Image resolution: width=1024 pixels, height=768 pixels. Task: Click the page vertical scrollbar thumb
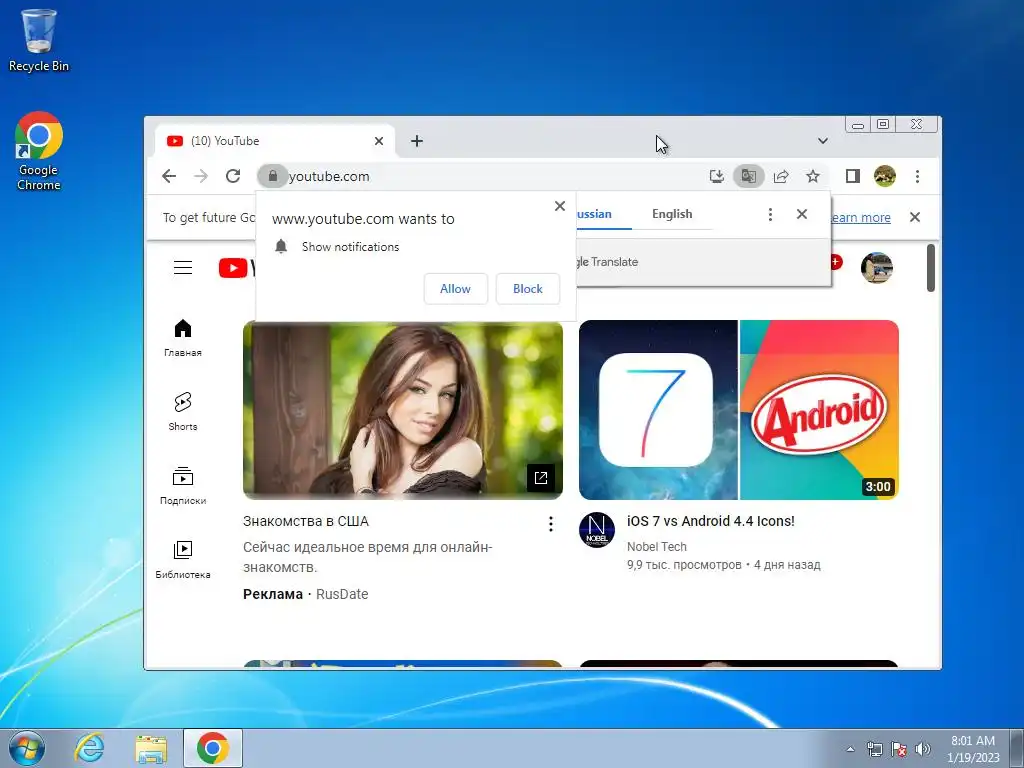tap(931, 268)
